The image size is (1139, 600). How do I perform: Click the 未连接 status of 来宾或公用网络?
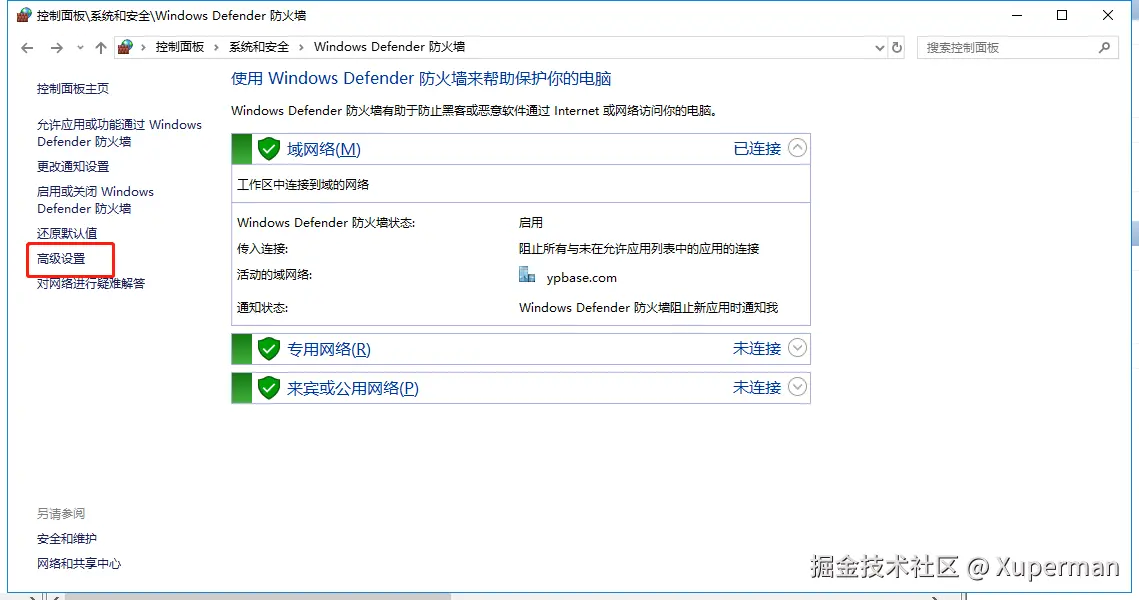click(757, 388)
